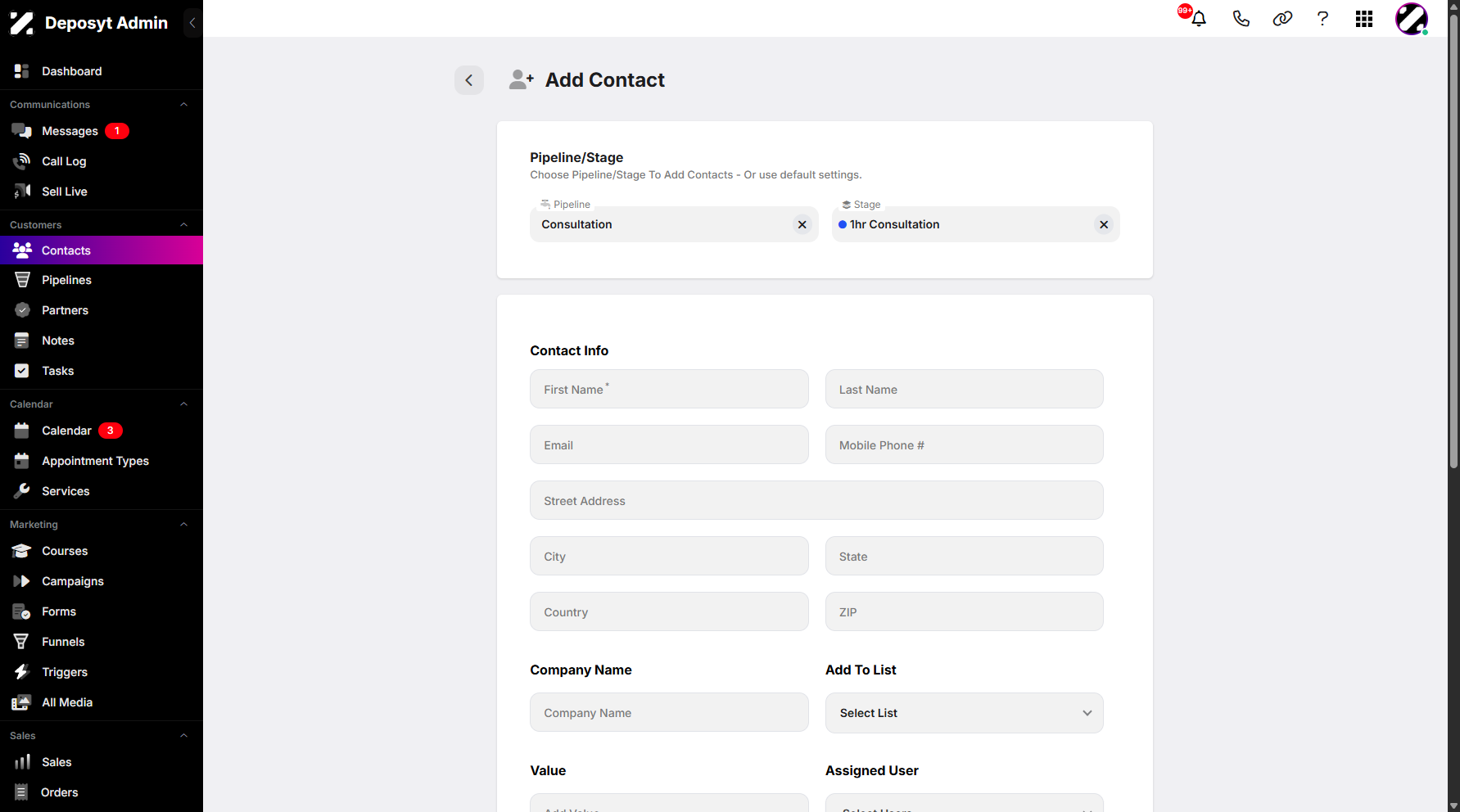
Task: Focus the First Name field
Action: pyautogui.click(x=669, y=389)
